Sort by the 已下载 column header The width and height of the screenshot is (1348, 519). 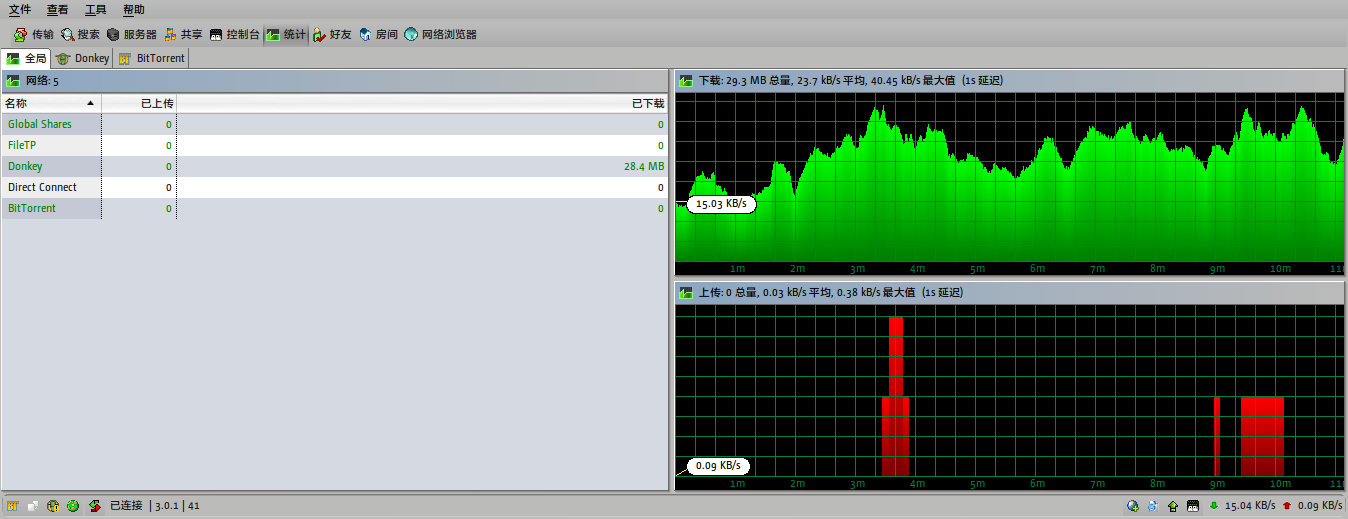click(x=422, y=103)
